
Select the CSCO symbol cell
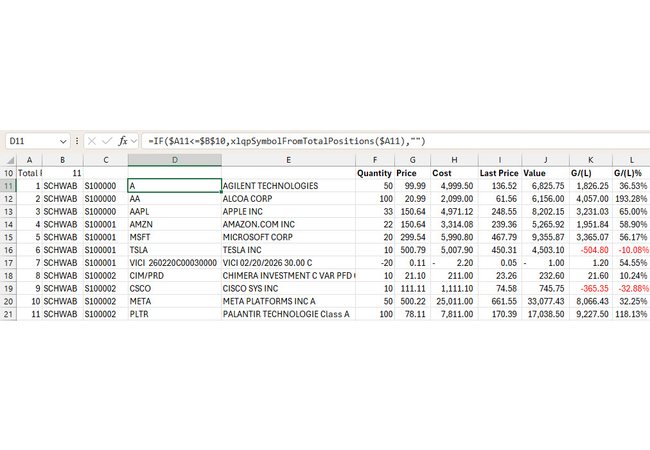[x=175, y=289]
